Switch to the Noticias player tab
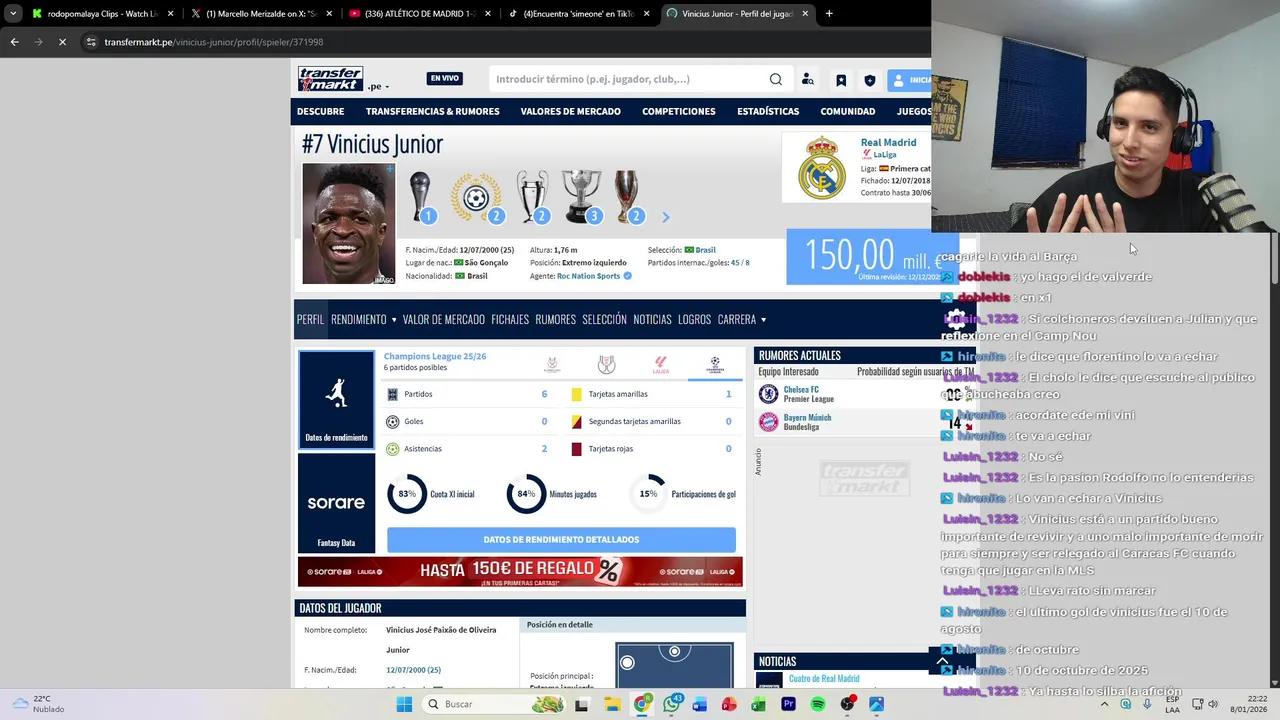Image resolution: width=1280 pixels, height=720 pixels. pos(652,320)
